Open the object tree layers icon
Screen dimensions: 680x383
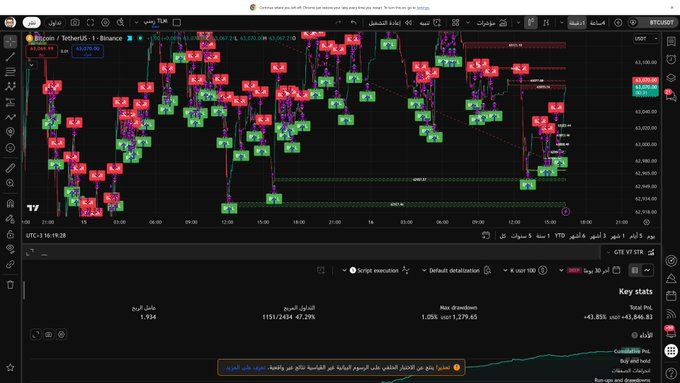pos(671,78)
